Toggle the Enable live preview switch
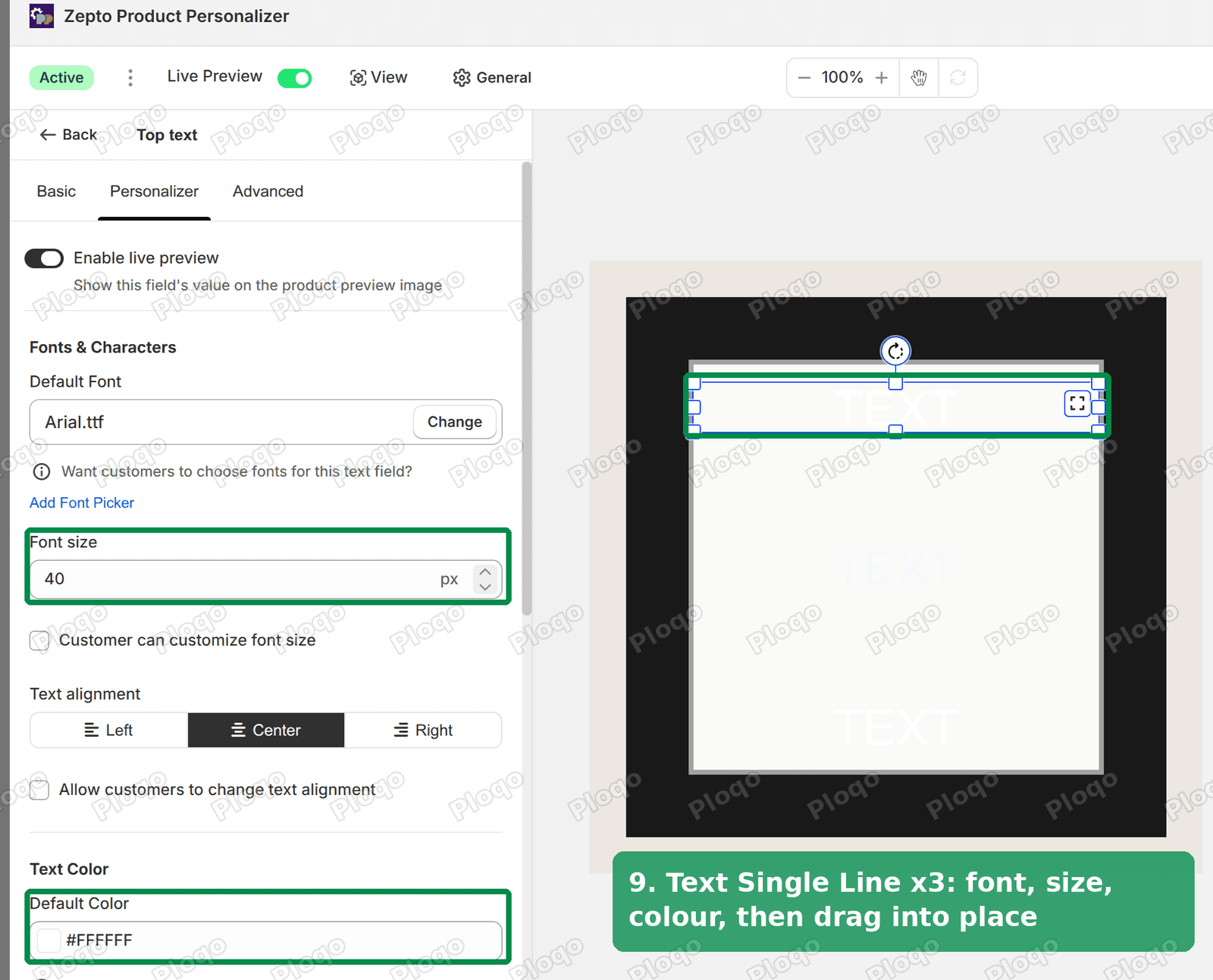The image size is (1213, 980). point(44,258)
